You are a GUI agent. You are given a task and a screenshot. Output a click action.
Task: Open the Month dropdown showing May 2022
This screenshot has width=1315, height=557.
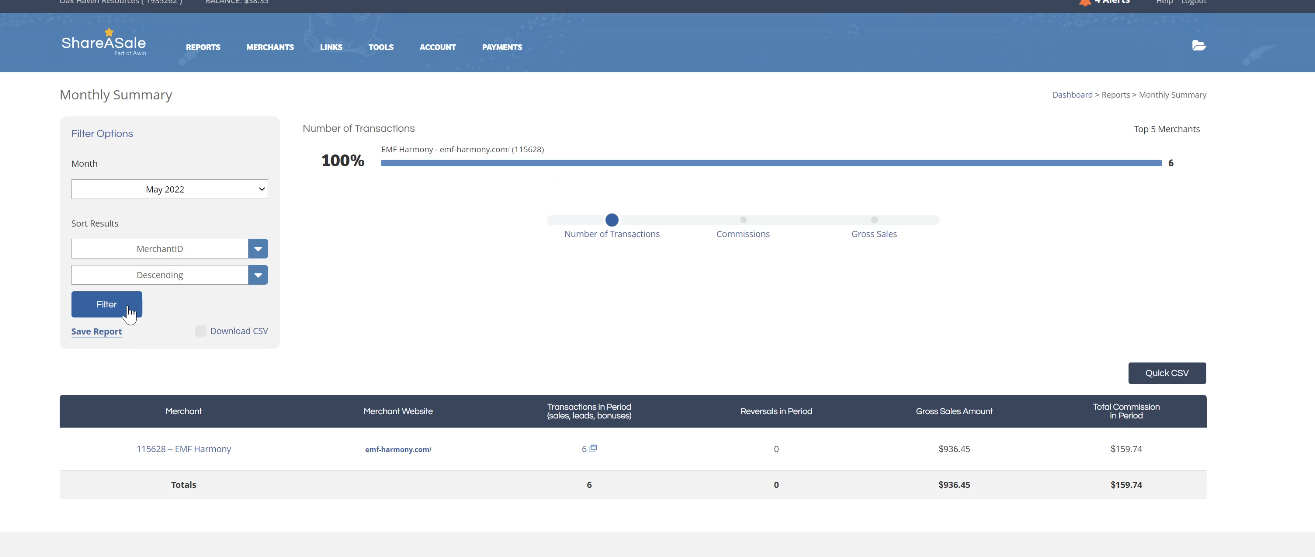pos(169,189)
